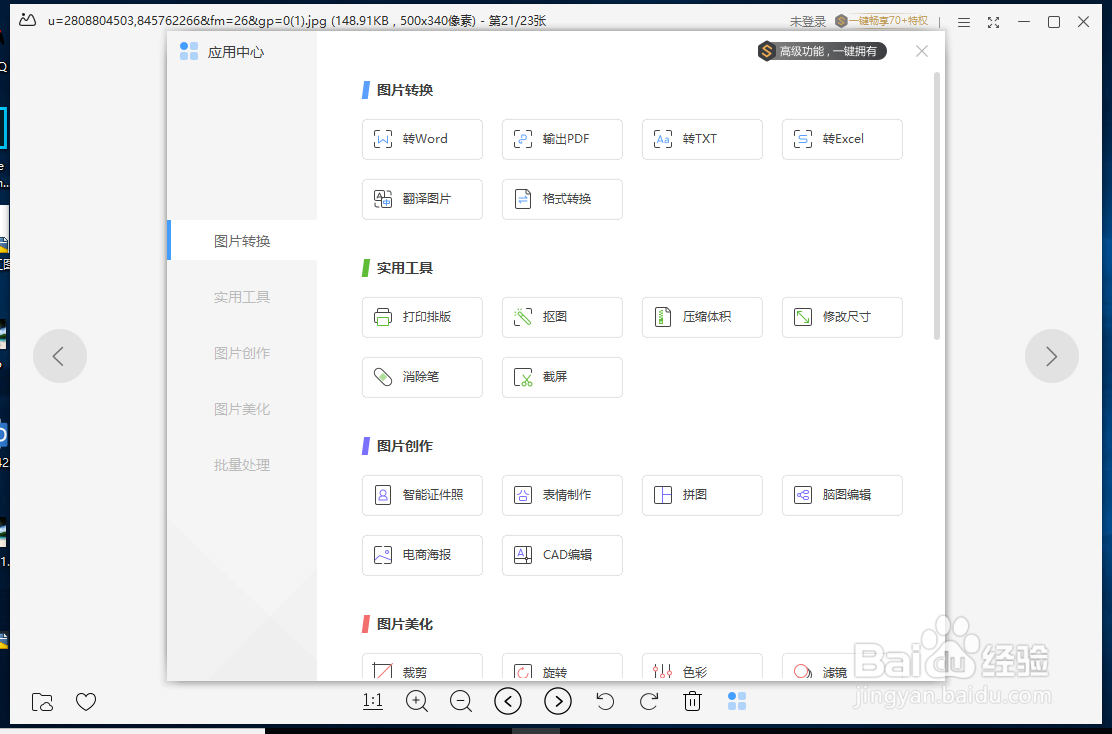Screen dimensions: 1112x734
Task: Click the 图片创作 section heading
Action: (x=405, y=446)
